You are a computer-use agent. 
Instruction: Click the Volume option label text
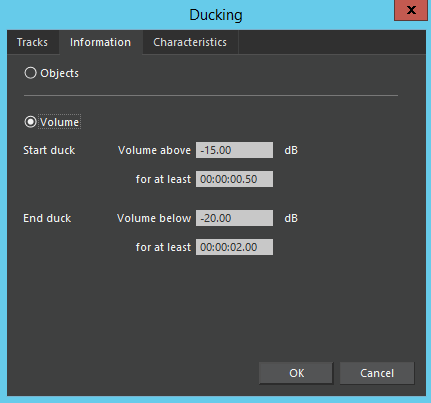[60, 122]
